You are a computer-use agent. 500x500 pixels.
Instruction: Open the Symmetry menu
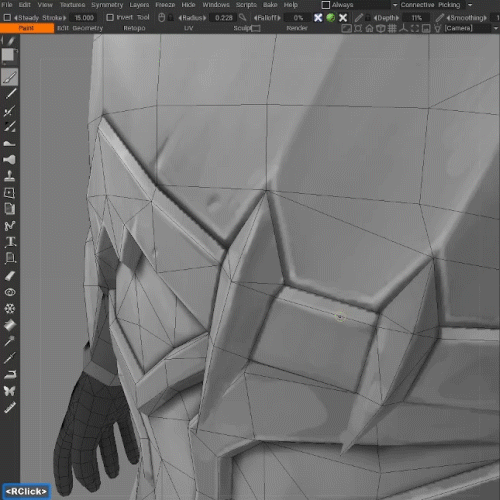(x=107, y=5)
